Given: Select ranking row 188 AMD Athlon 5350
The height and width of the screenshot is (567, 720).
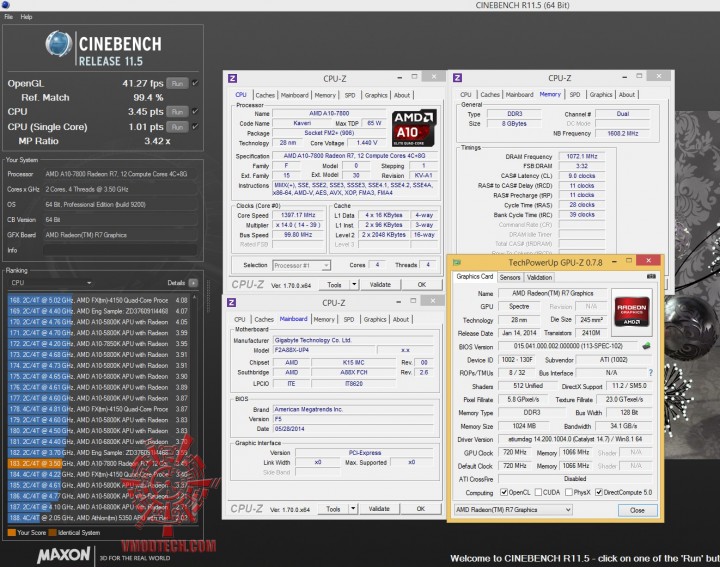Looking at the screenshot, I should point(98,518).
